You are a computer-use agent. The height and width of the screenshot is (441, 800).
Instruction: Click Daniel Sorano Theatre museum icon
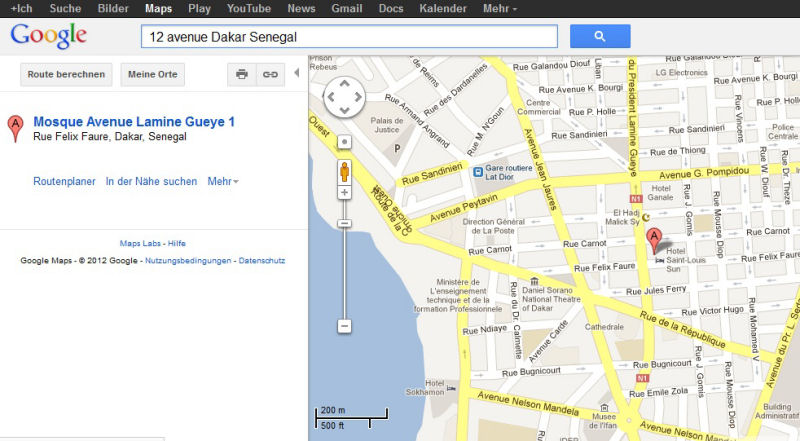coord(534,281)
